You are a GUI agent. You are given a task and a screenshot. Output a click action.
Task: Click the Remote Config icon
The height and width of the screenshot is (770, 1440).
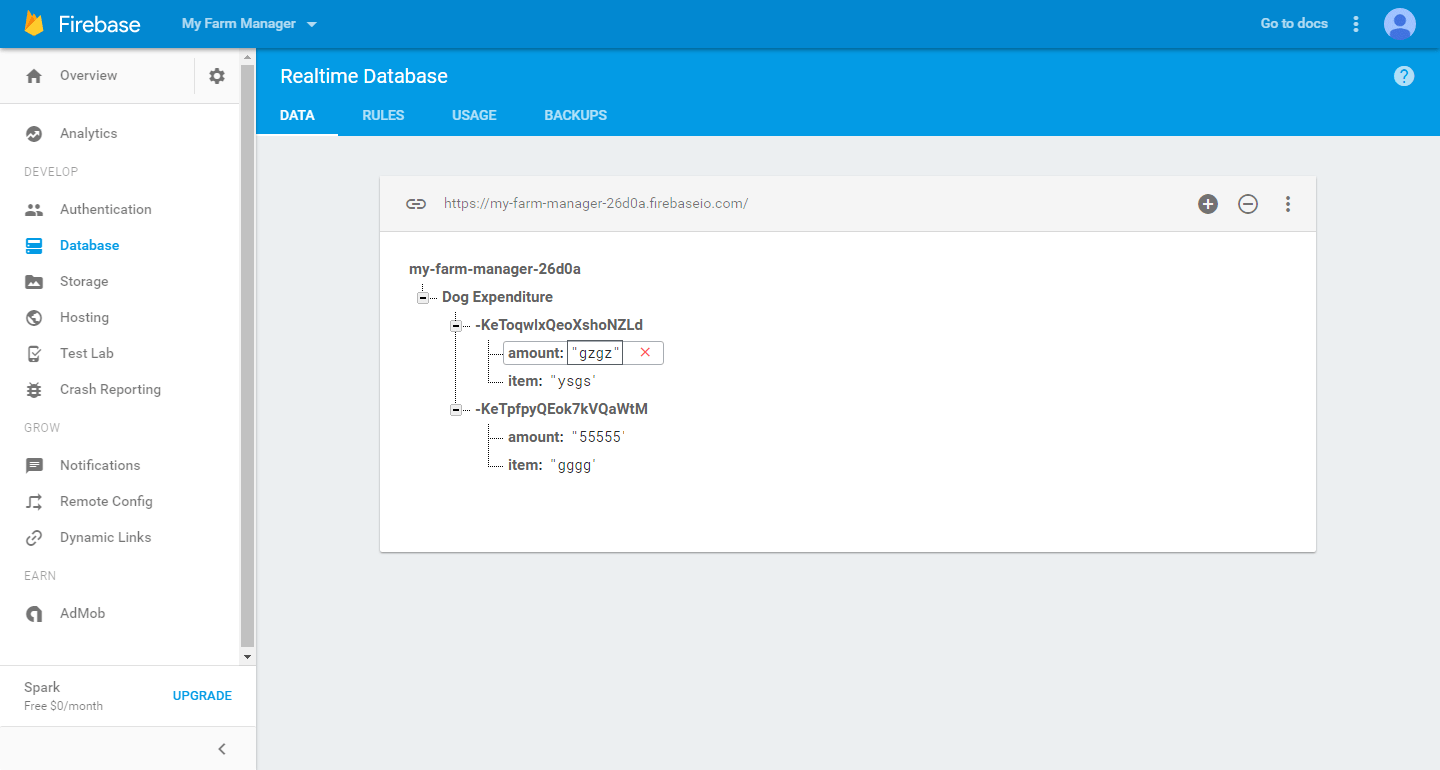[34, 502]
